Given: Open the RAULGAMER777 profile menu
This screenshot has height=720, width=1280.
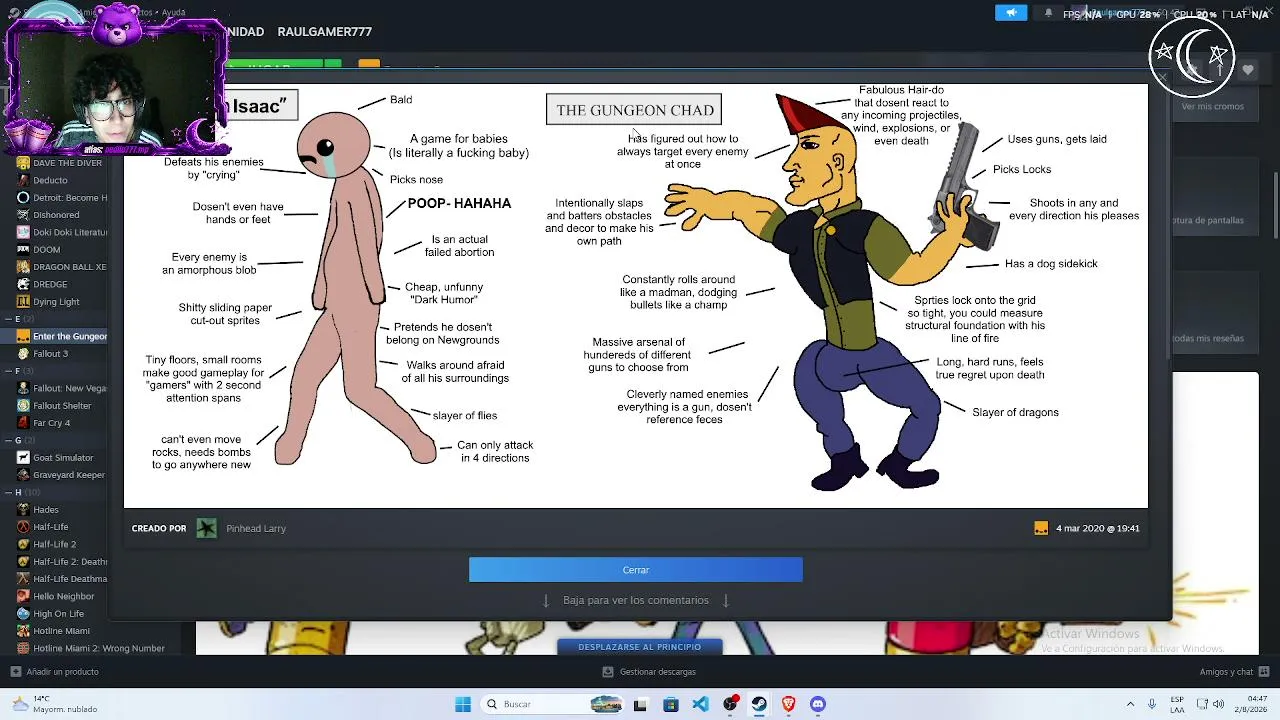Looking at the screenshot, I should 324,32.
